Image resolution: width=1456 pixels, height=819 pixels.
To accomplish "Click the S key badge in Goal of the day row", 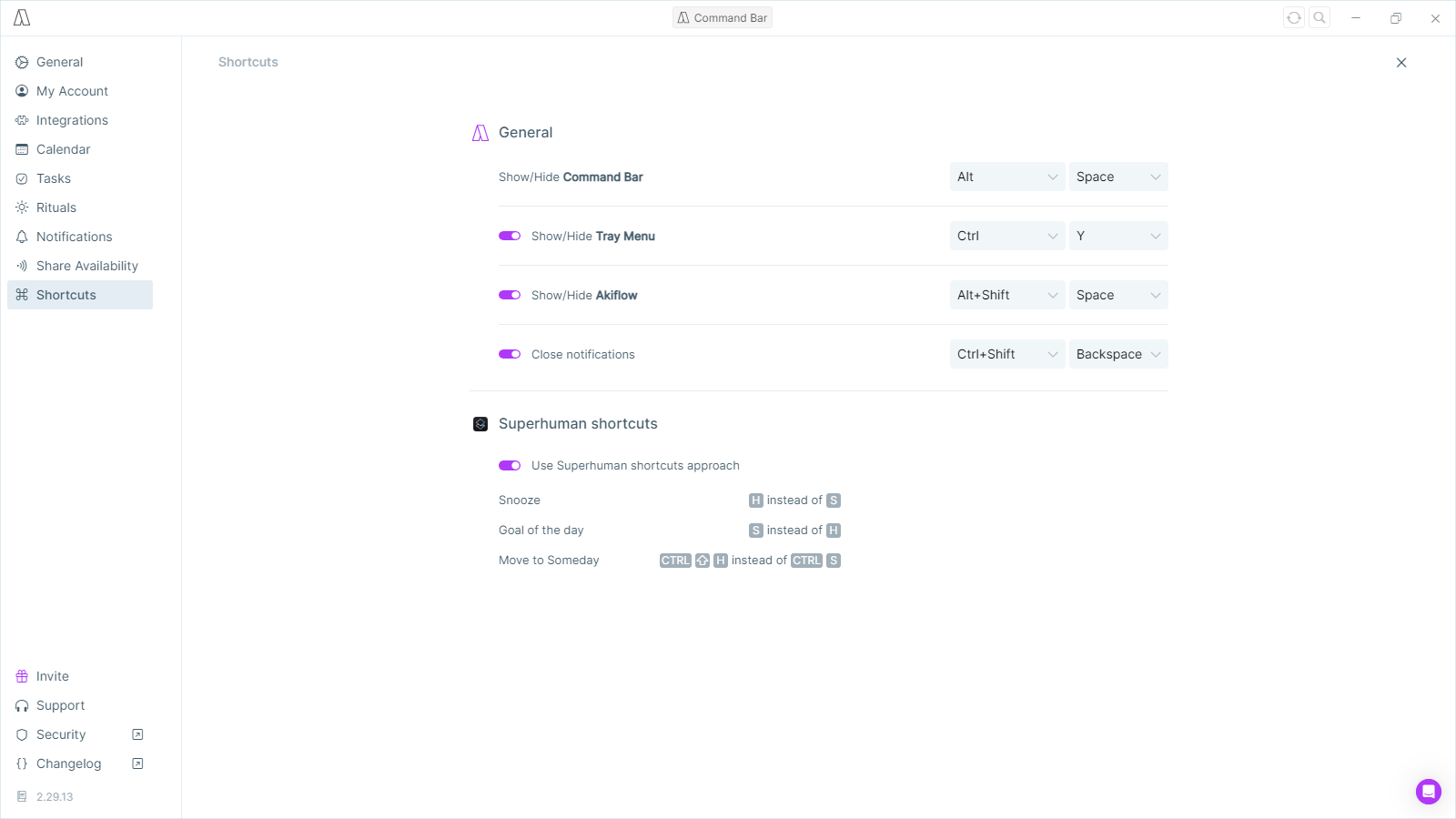I will click(756, 531).
